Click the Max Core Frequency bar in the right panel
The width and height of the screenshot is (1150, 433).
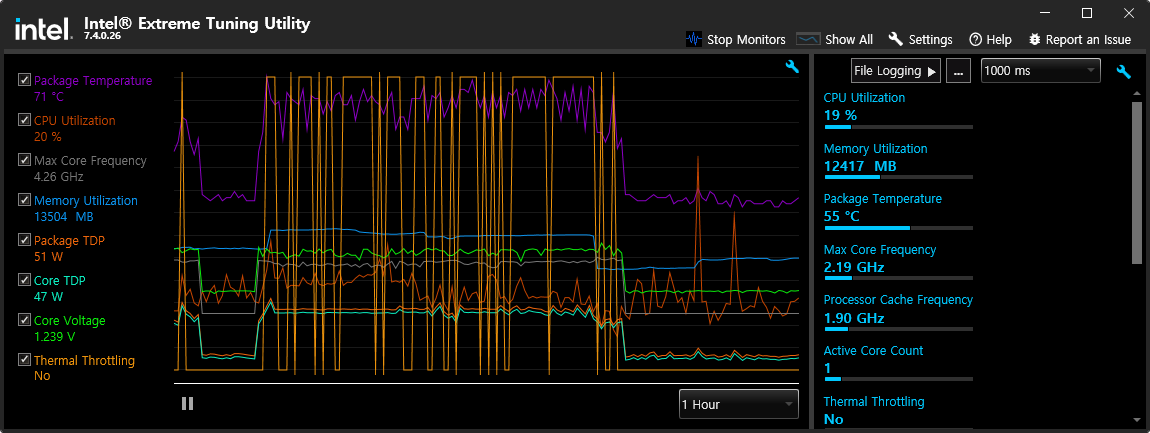click(898, 278)
